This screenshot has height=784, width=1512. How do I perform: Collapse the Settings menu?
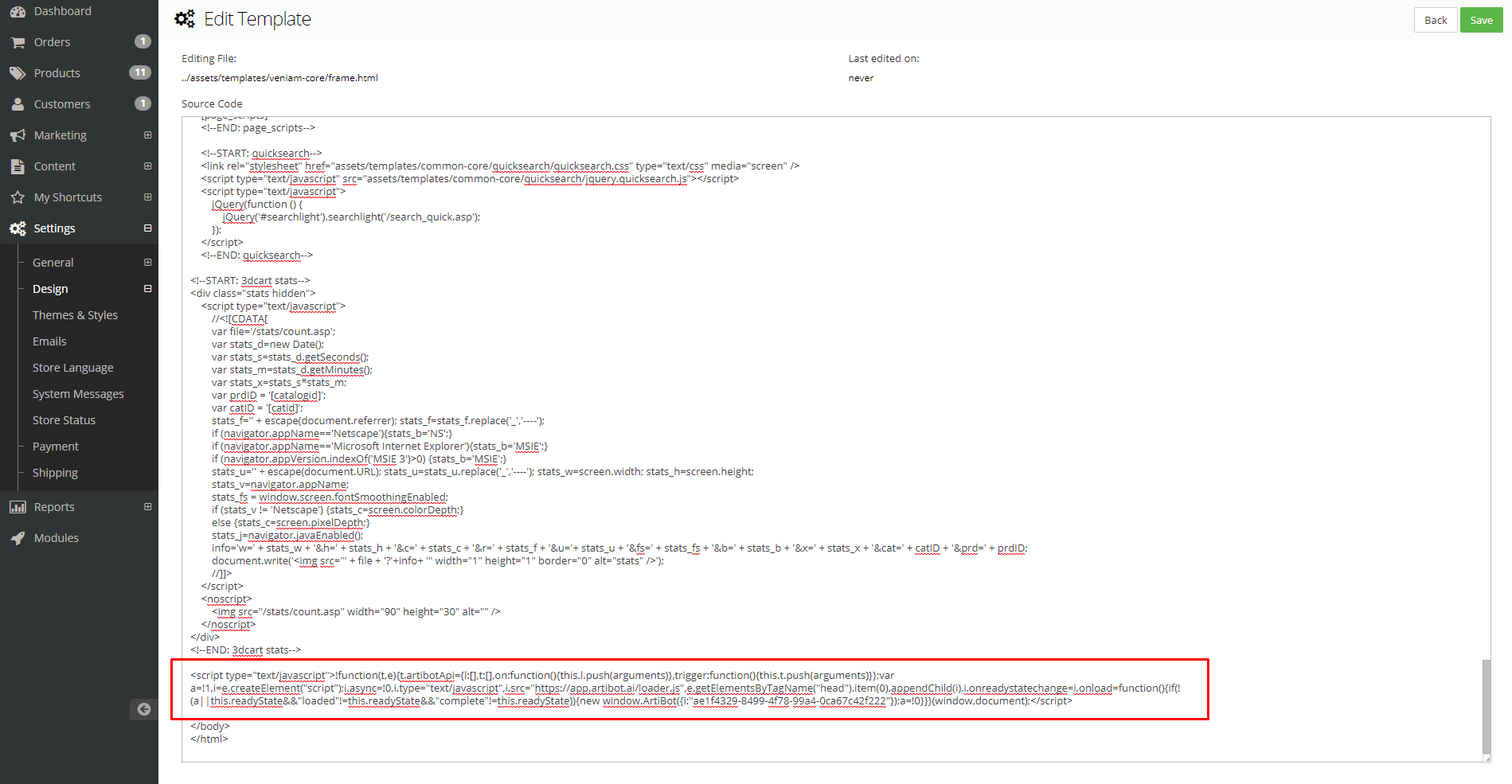click(x=147, y=228)
